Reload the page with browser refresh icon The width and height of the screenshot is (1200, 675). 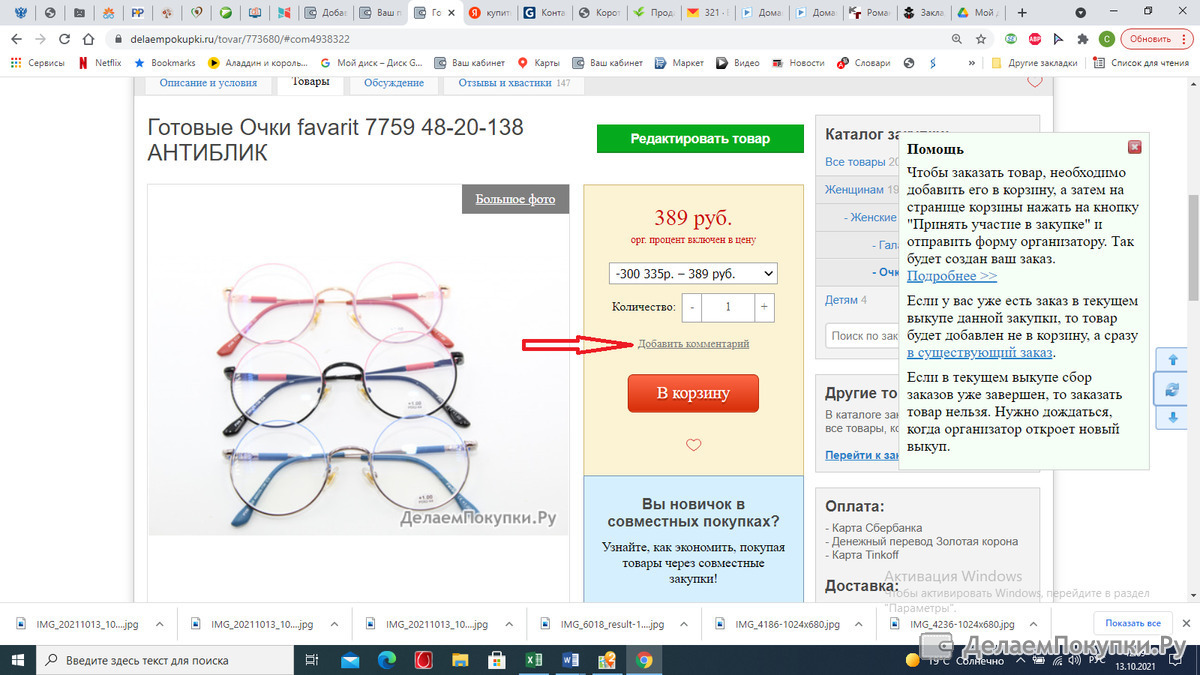point(64,39)
